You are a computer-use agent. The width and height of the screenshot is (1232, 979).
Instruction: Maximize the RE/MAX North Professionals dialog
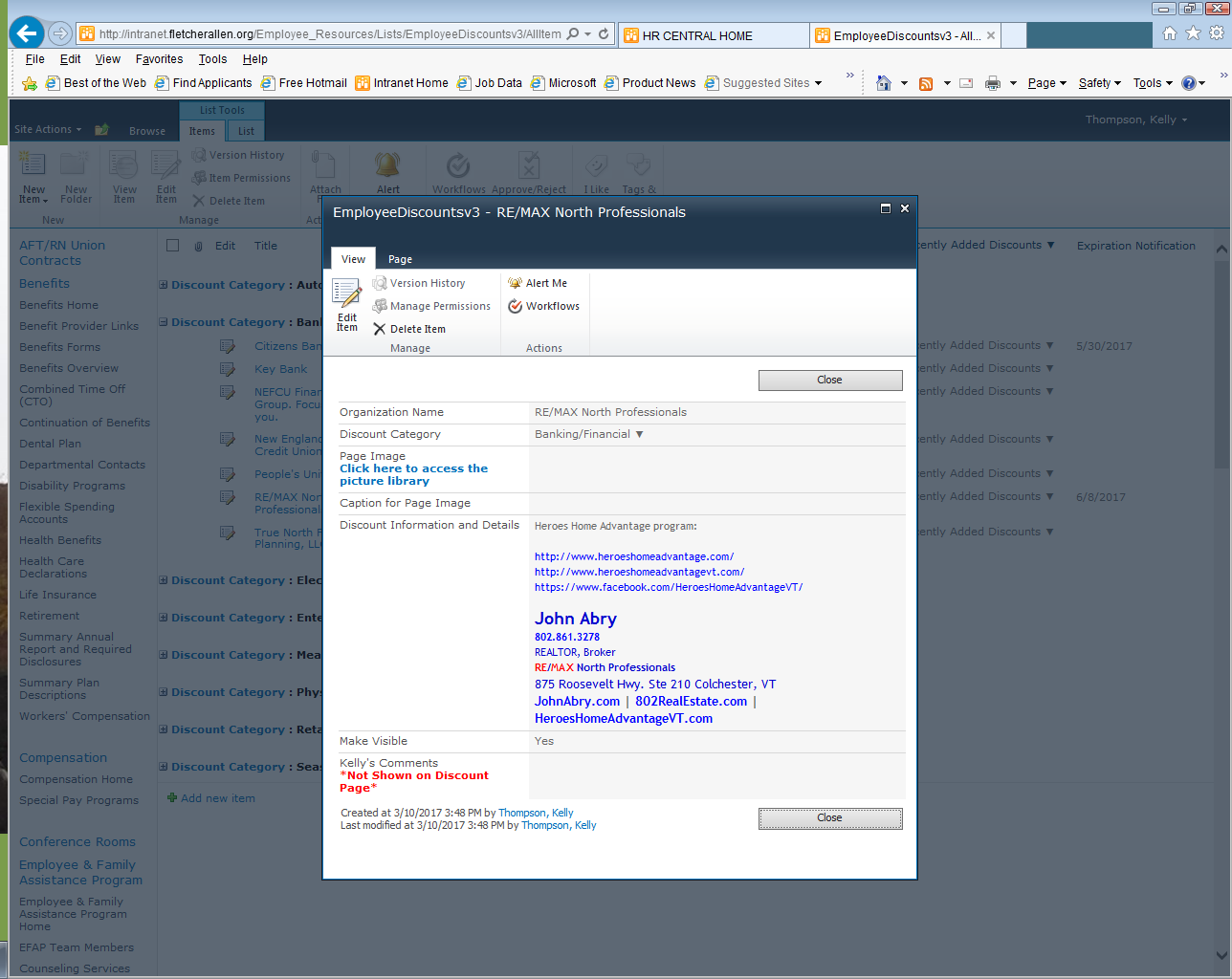pyautogui.click(x=886, y=208)
